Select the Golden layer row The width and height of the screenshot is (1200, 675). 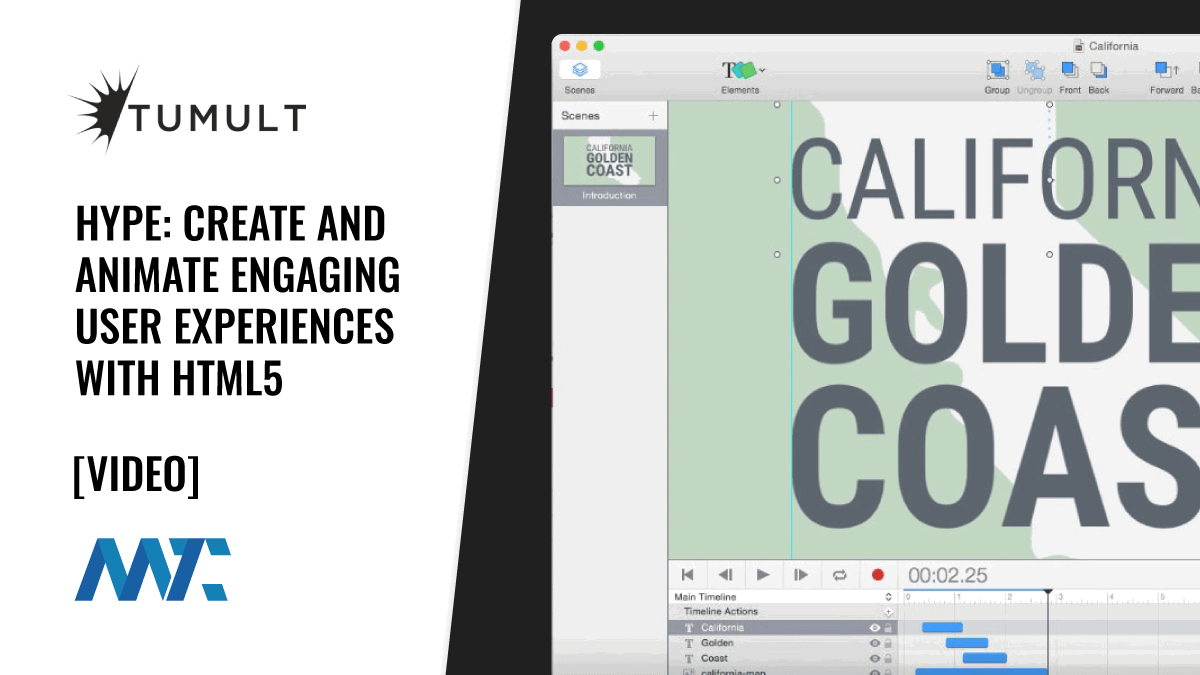coord(782,643)
